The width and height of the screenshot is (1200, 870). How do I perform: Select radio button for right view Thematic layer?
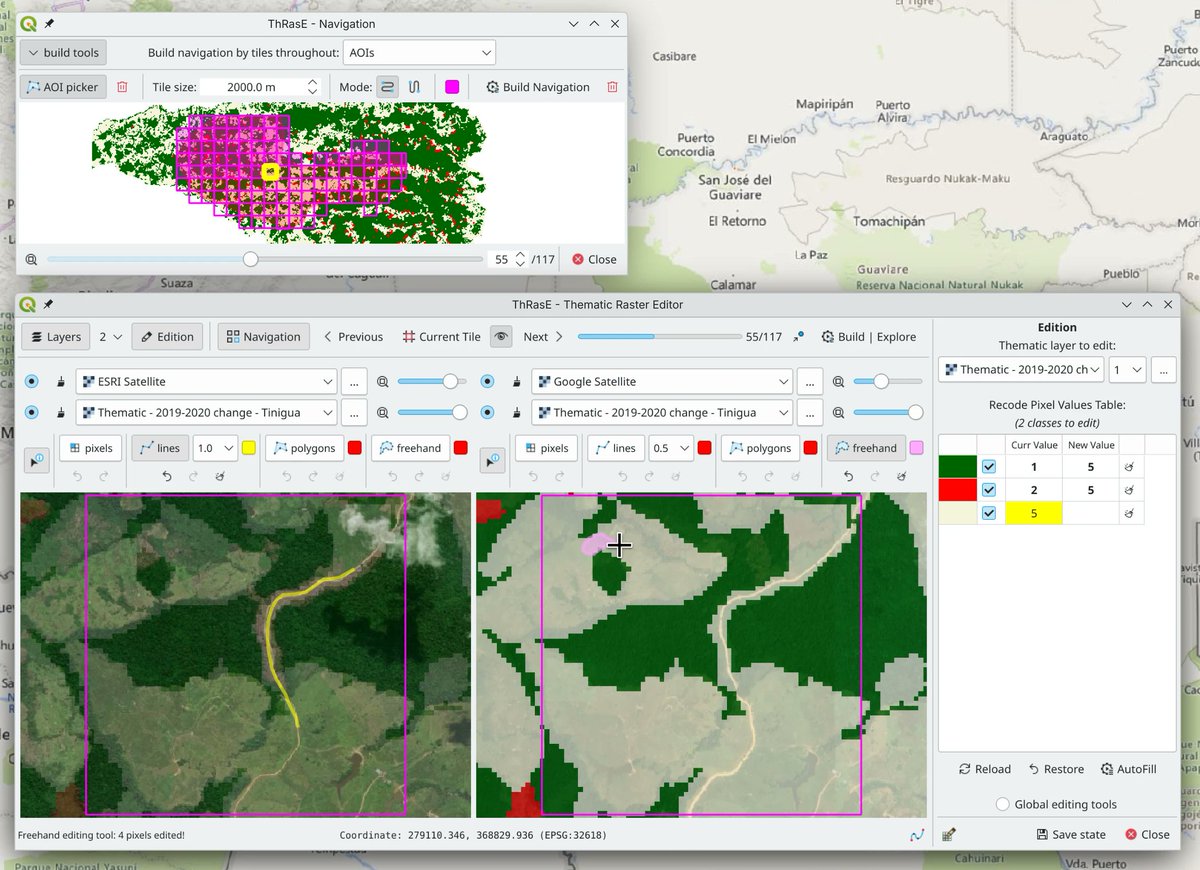click(488, 412)
